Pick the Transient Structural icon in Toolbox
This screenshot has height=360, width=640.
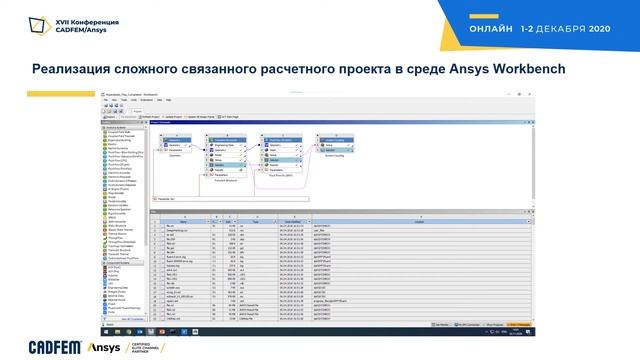[x=105, y=250]
